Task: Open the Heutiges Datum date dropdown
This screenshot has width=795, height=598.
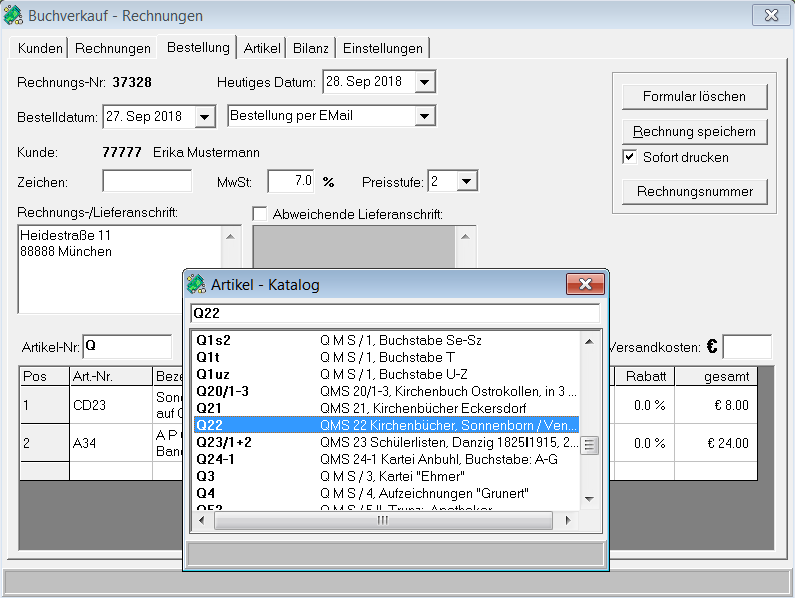Action: (x=425, y=82)
